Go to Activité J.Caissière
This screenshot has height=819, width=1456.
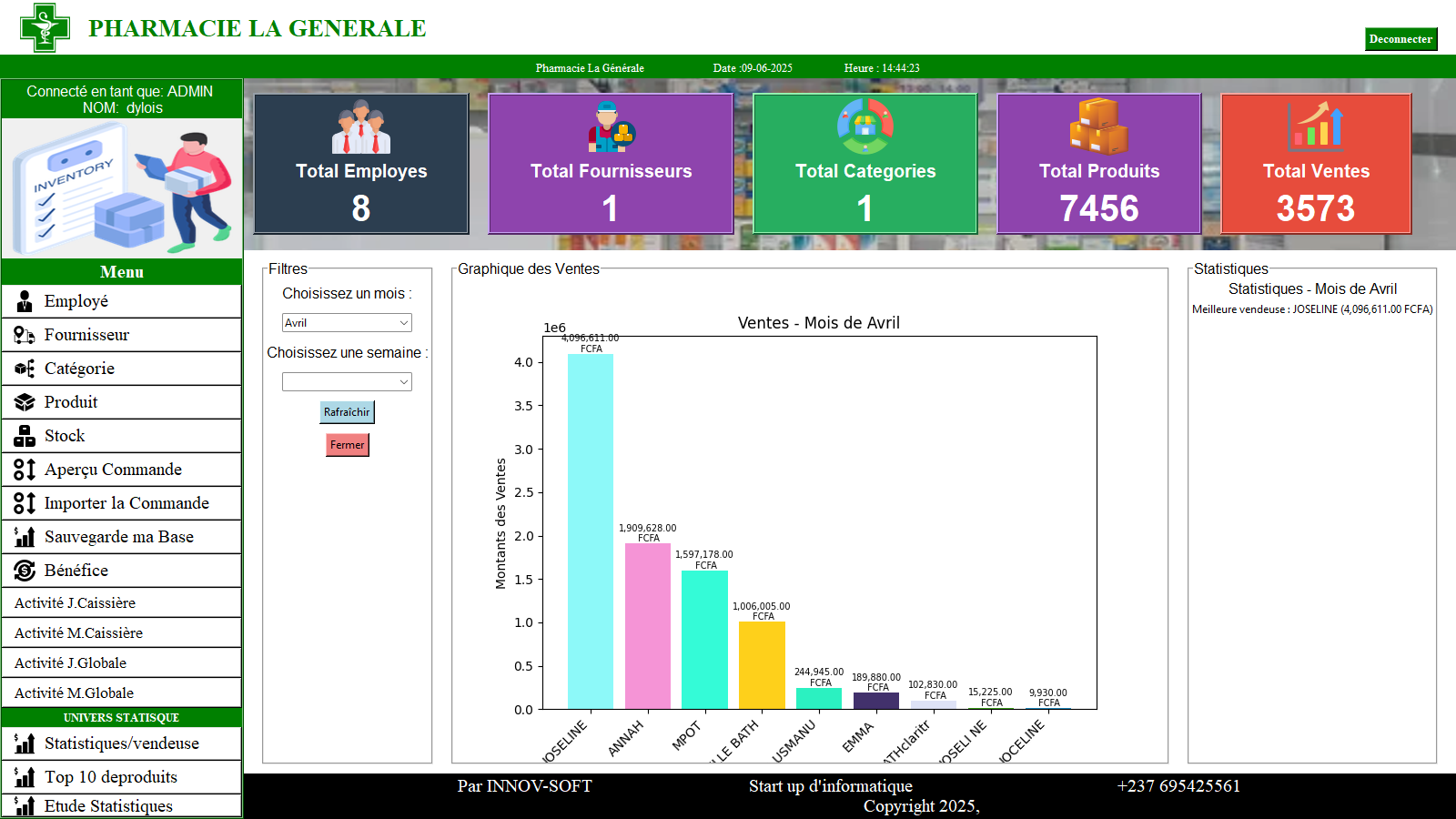pyautogui.click(x=75, y=603)
